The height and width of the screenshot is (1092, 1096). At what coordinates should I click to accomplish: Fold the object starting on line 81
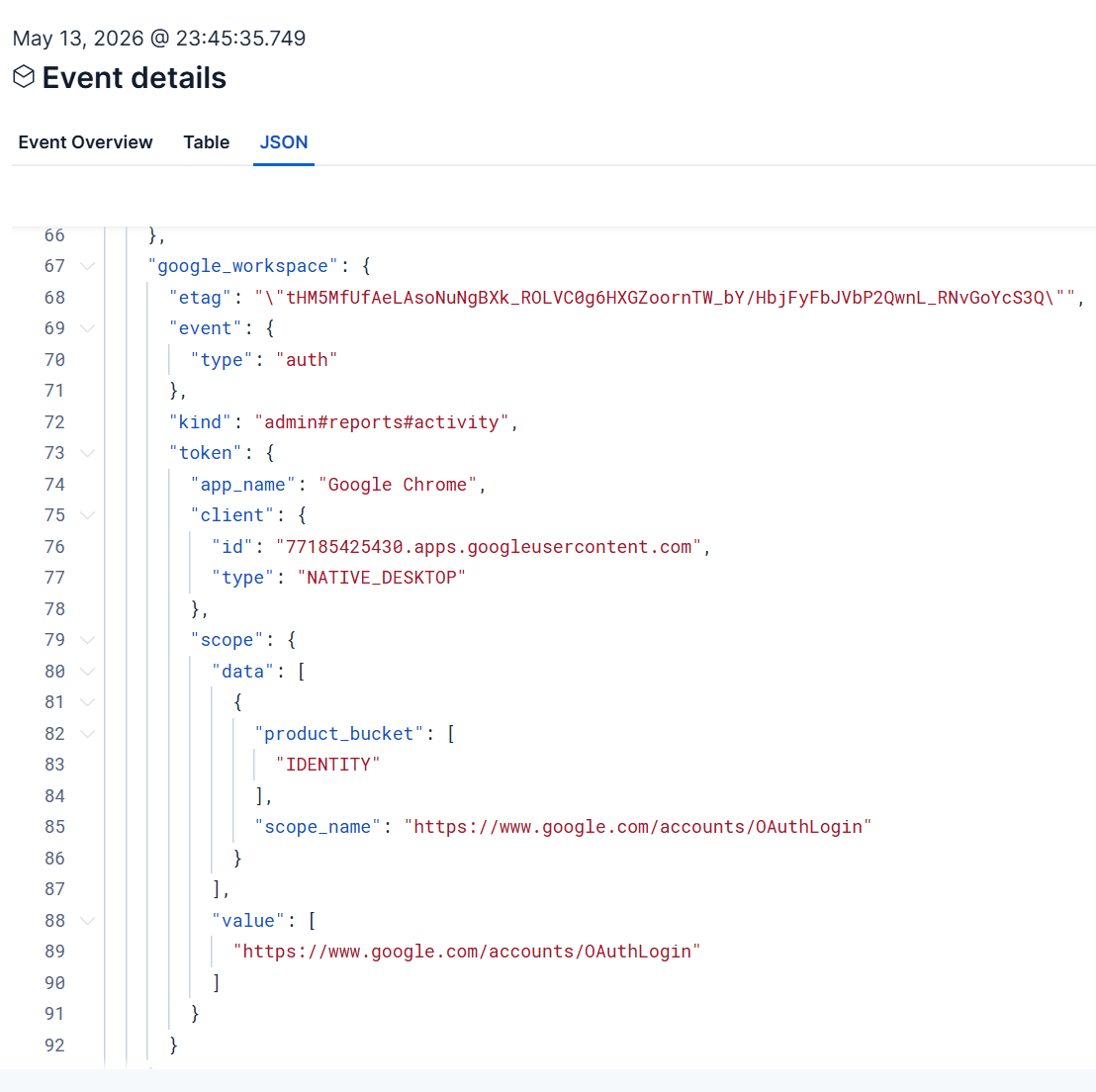pyautogui.click(x=87, y=702)
